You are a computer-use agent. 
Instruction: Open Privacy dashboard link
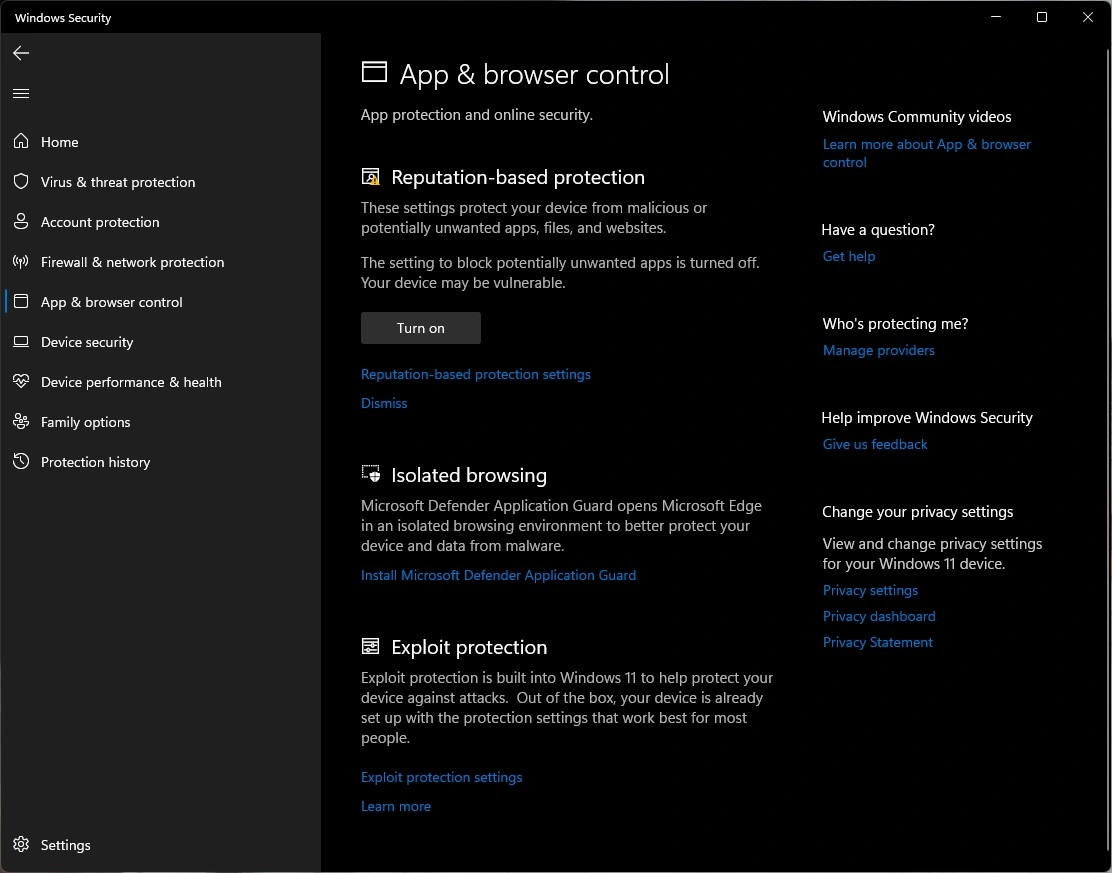[x=879, y=616]
